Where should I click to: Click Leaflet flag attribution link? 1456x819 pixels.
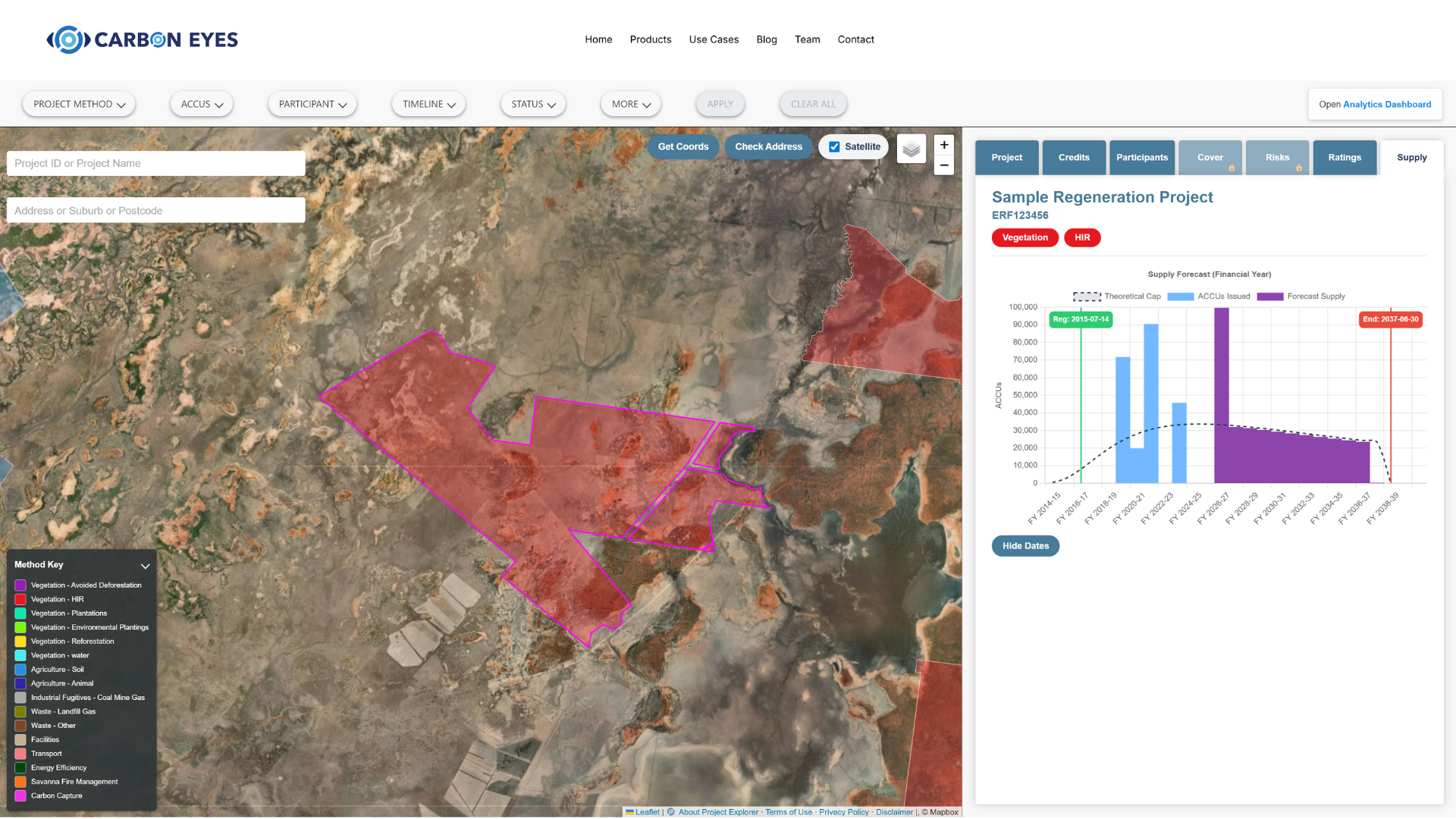[642, 812]
